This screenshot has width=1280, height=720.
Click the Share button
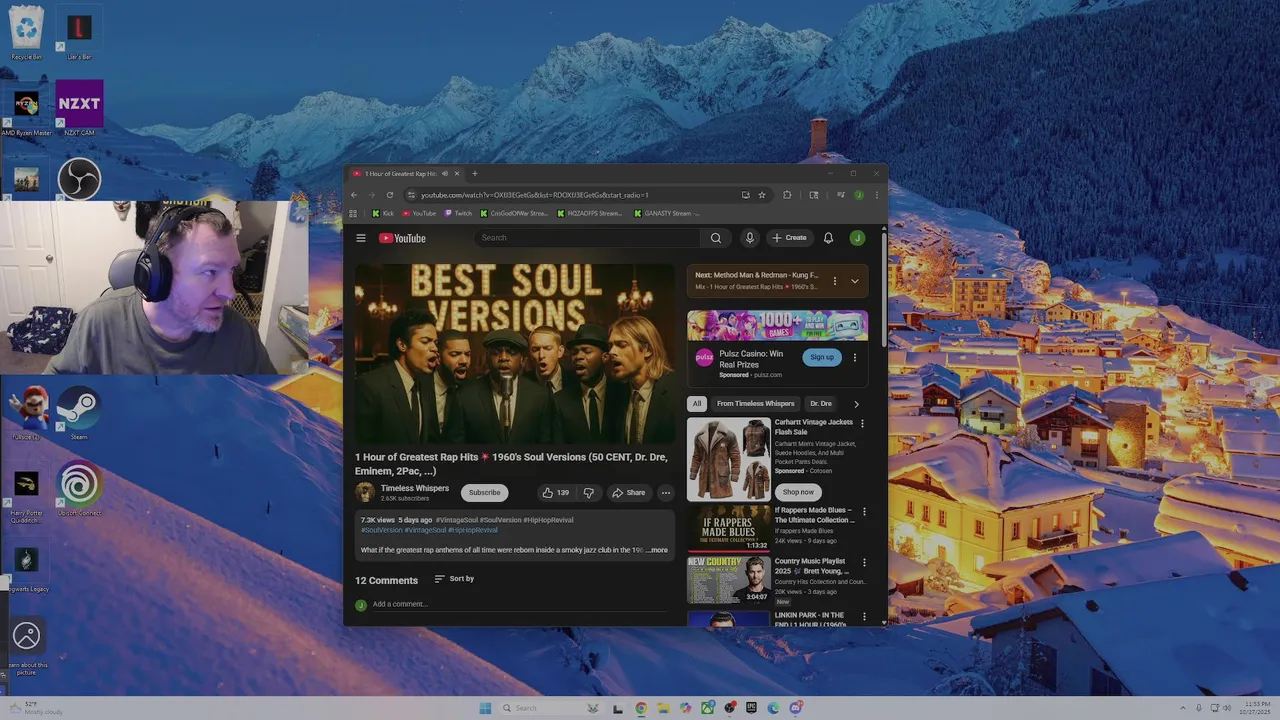click(x=628, y=493)
